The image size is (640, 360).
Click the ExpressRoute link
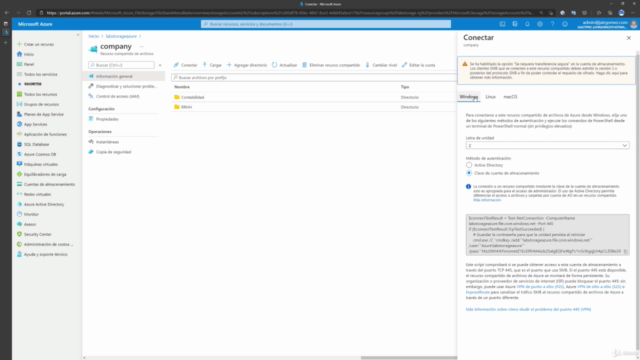point(478,292)
